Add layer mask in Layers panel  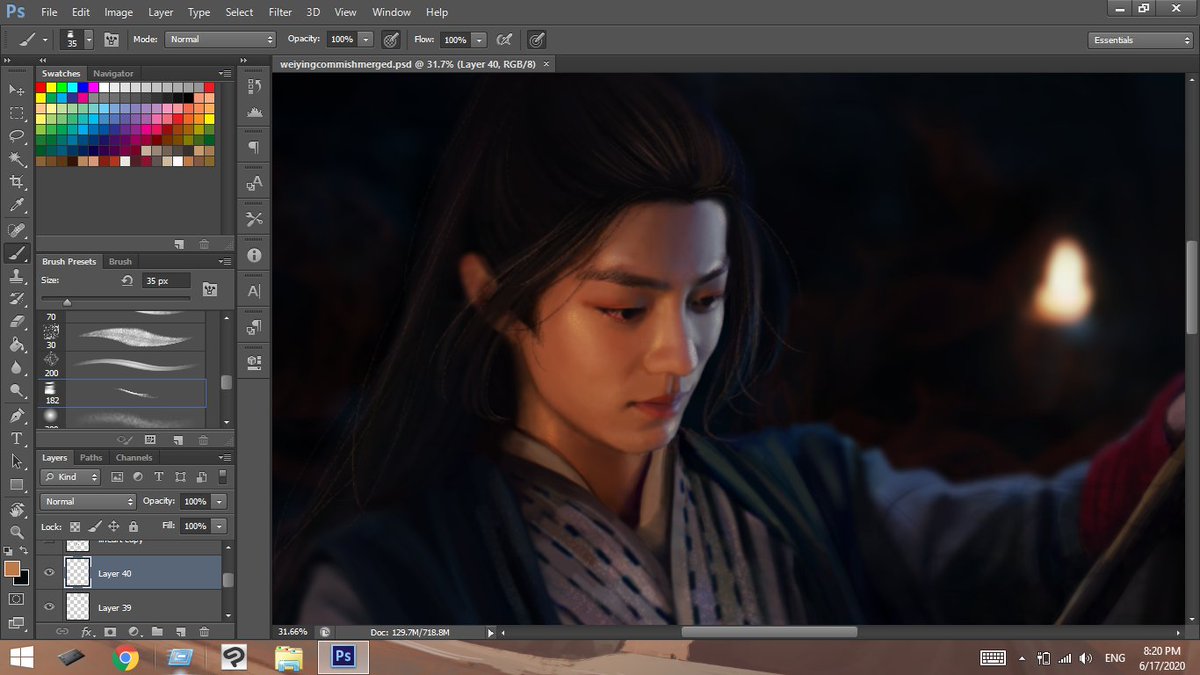click(110, 632)
